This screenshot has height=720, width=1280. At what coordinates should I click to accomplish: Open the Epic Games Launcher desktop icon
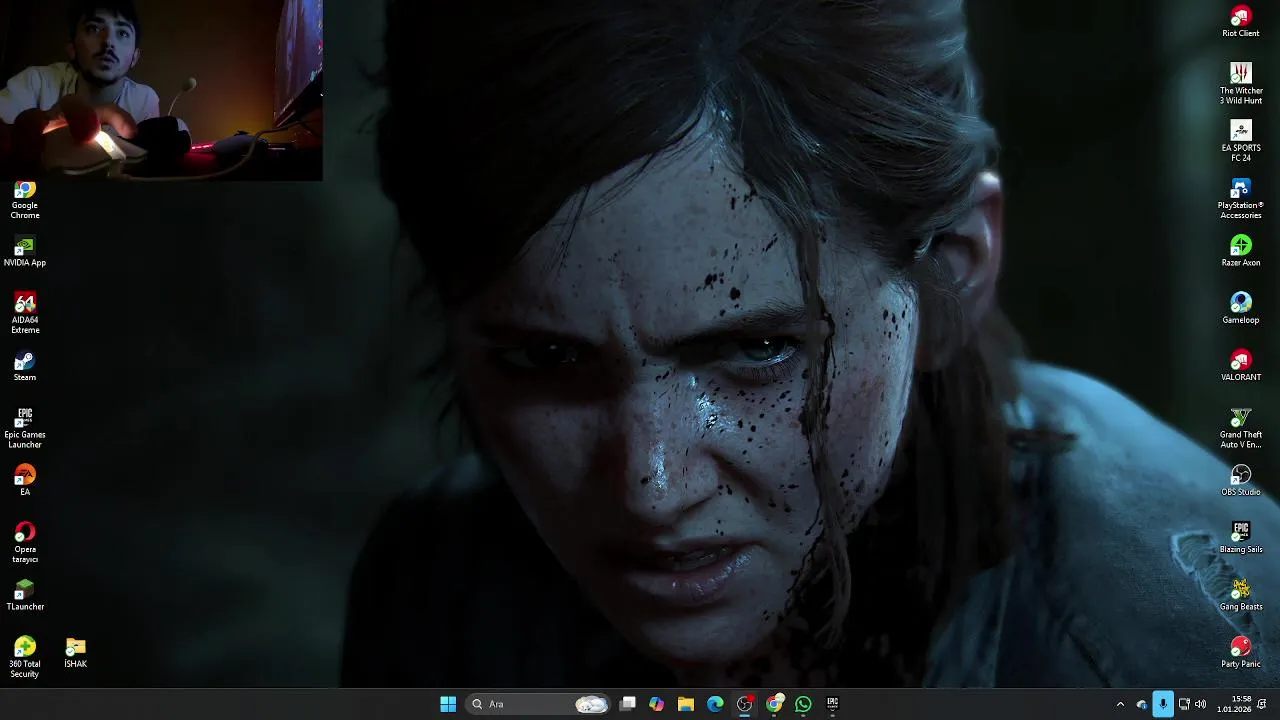pyautogui.click(x=25, y=428)
